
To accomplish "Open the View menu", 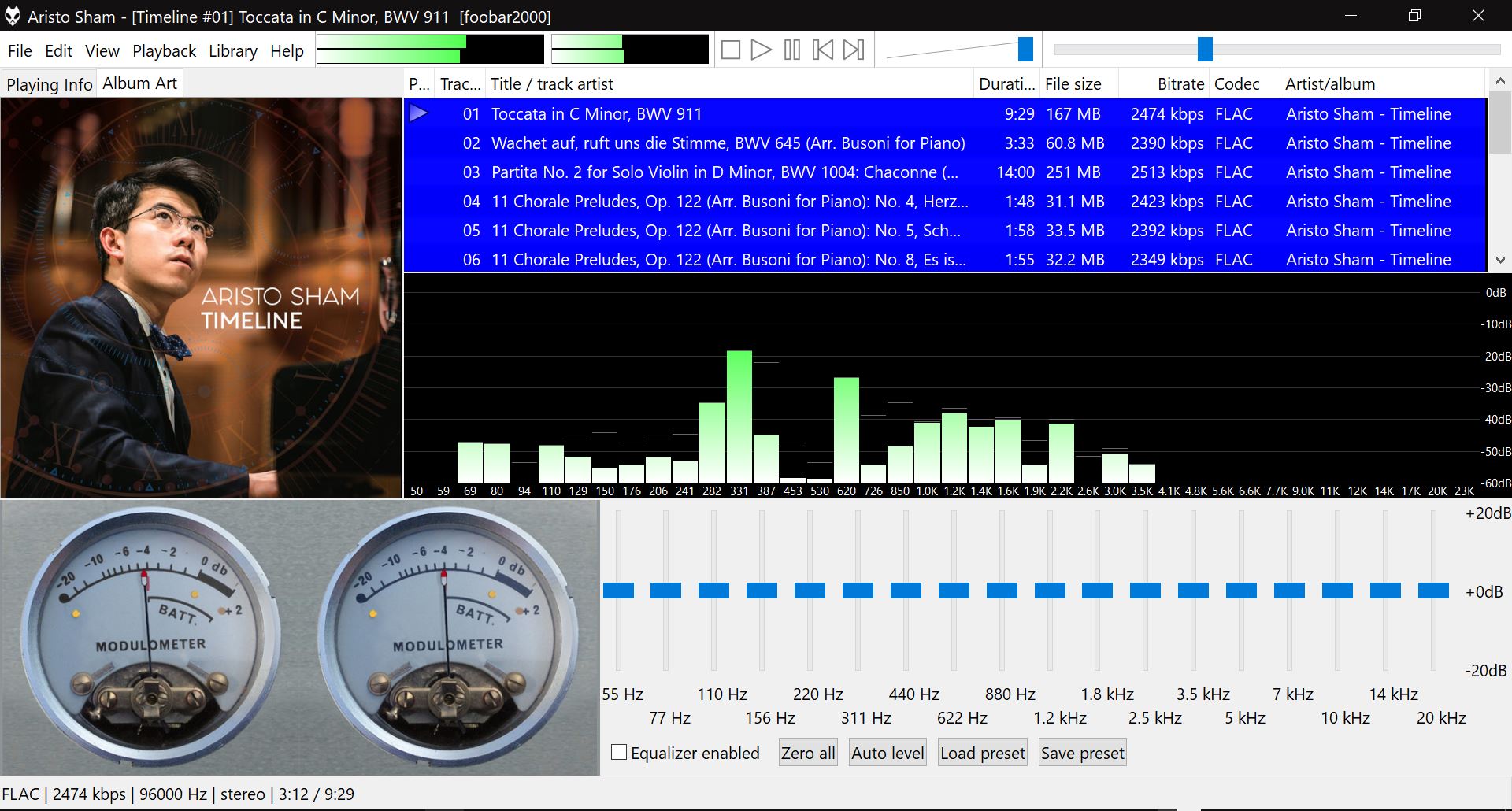I will pos(102,51).
